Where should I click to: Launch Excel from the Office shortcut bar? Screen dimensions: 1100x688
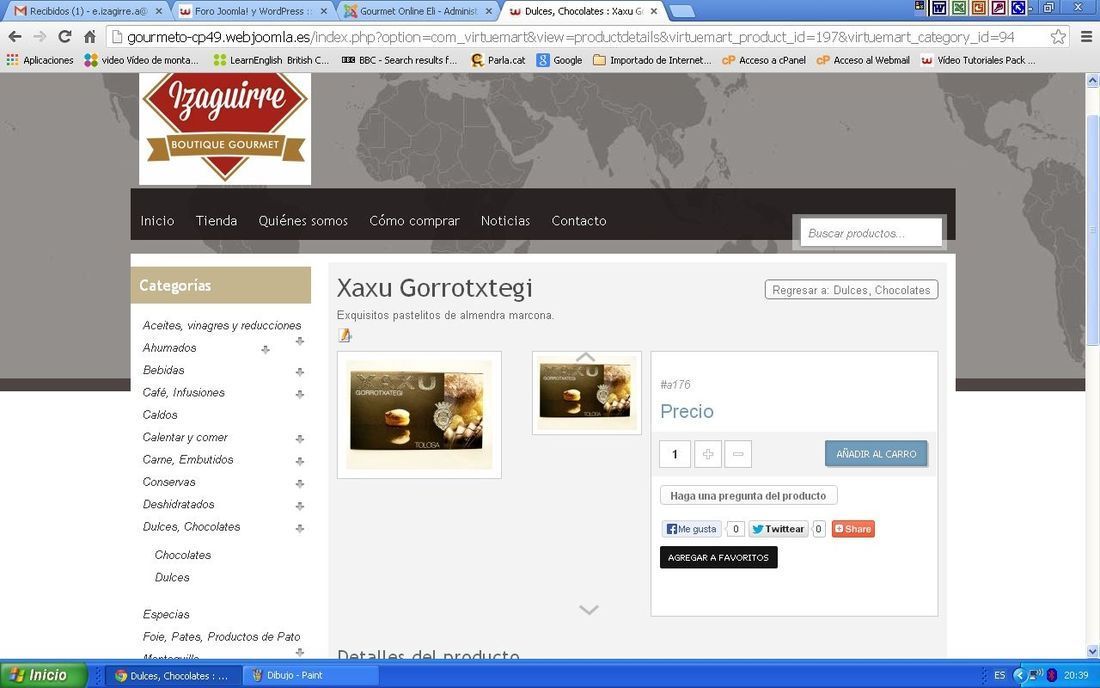pyautogui.click(x=958, y=8)
